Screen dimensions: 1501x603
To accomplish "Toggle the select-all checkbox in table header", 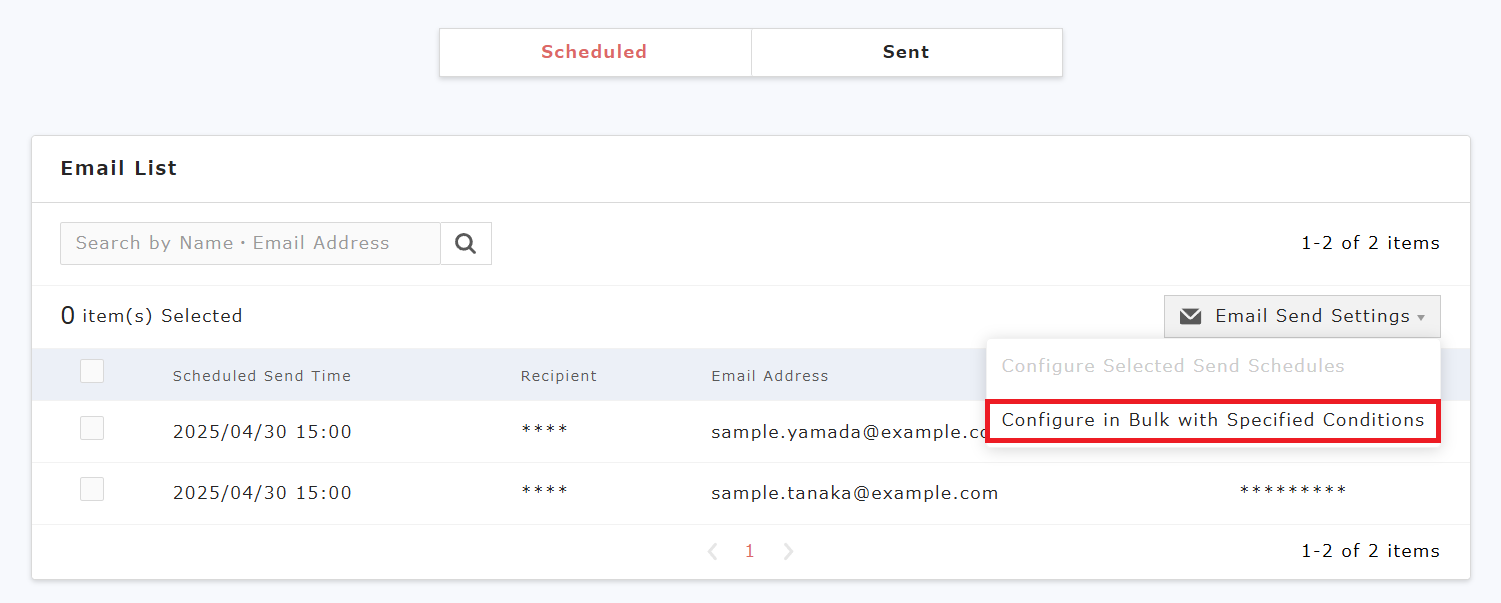I will (x=92, y=371).
